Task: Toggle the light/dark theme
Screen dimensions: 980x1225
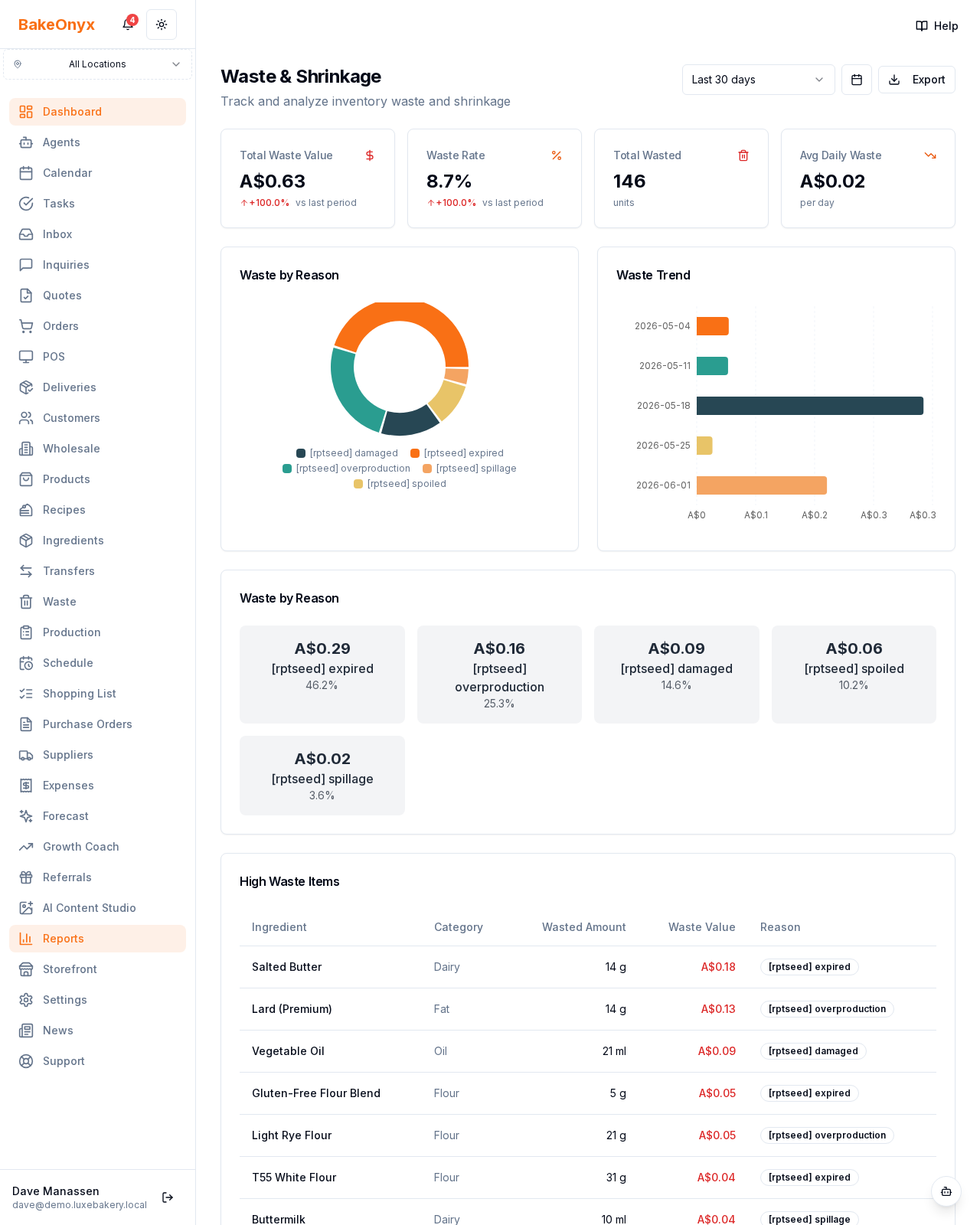Action: [x=162, y=24]
